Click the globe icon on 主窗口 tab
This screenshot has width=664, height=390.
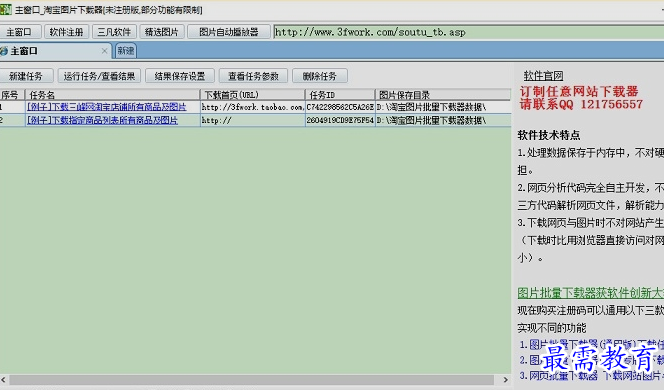[4, 51]
